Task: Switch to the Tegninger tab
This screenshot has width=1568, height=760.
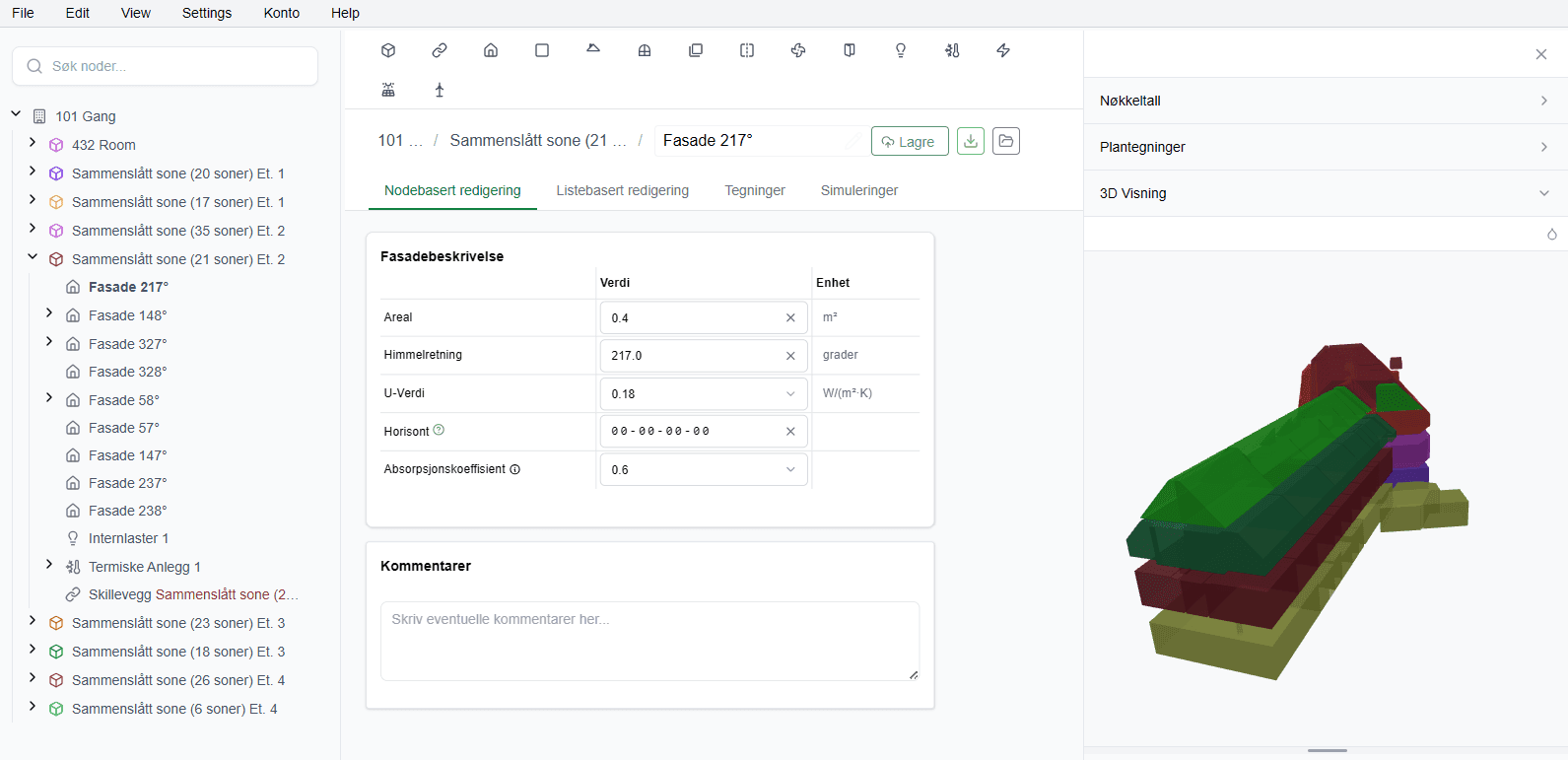Action: pos(755,190)
